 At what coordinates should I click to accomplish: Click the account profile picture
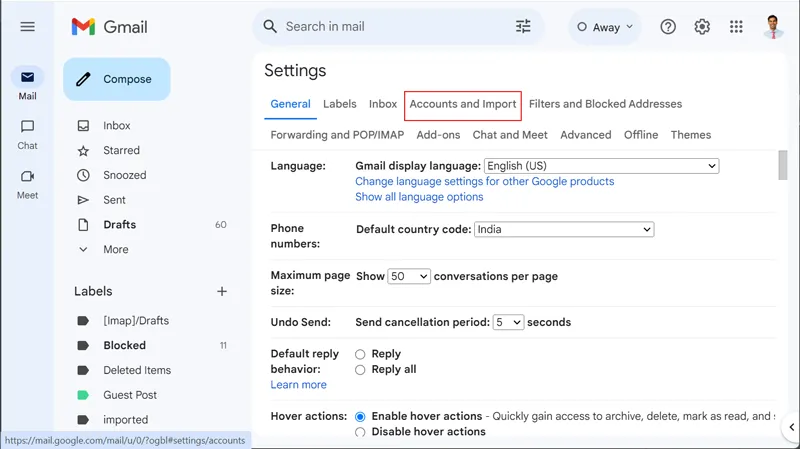(773, 27)
